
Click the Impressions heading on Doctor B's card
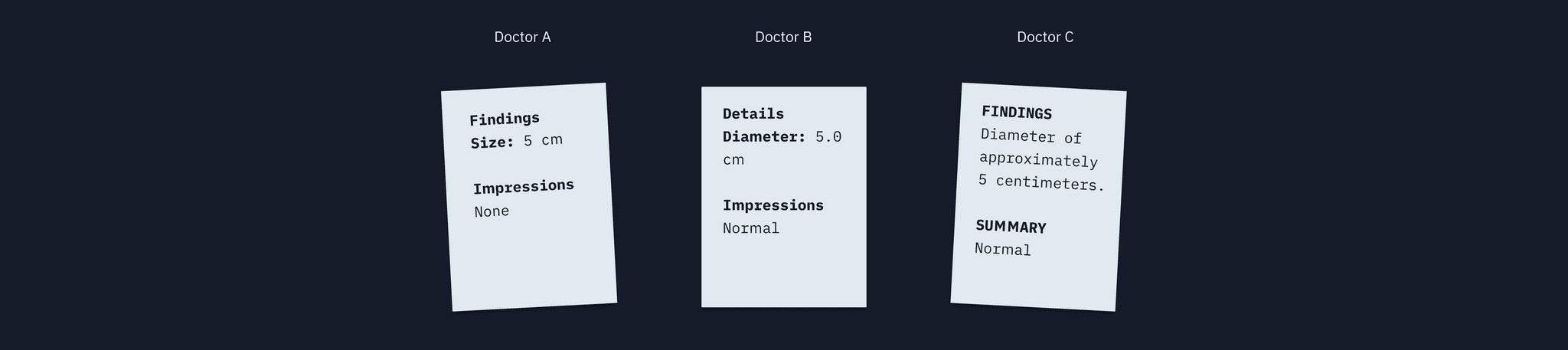(x=773, y=205)
